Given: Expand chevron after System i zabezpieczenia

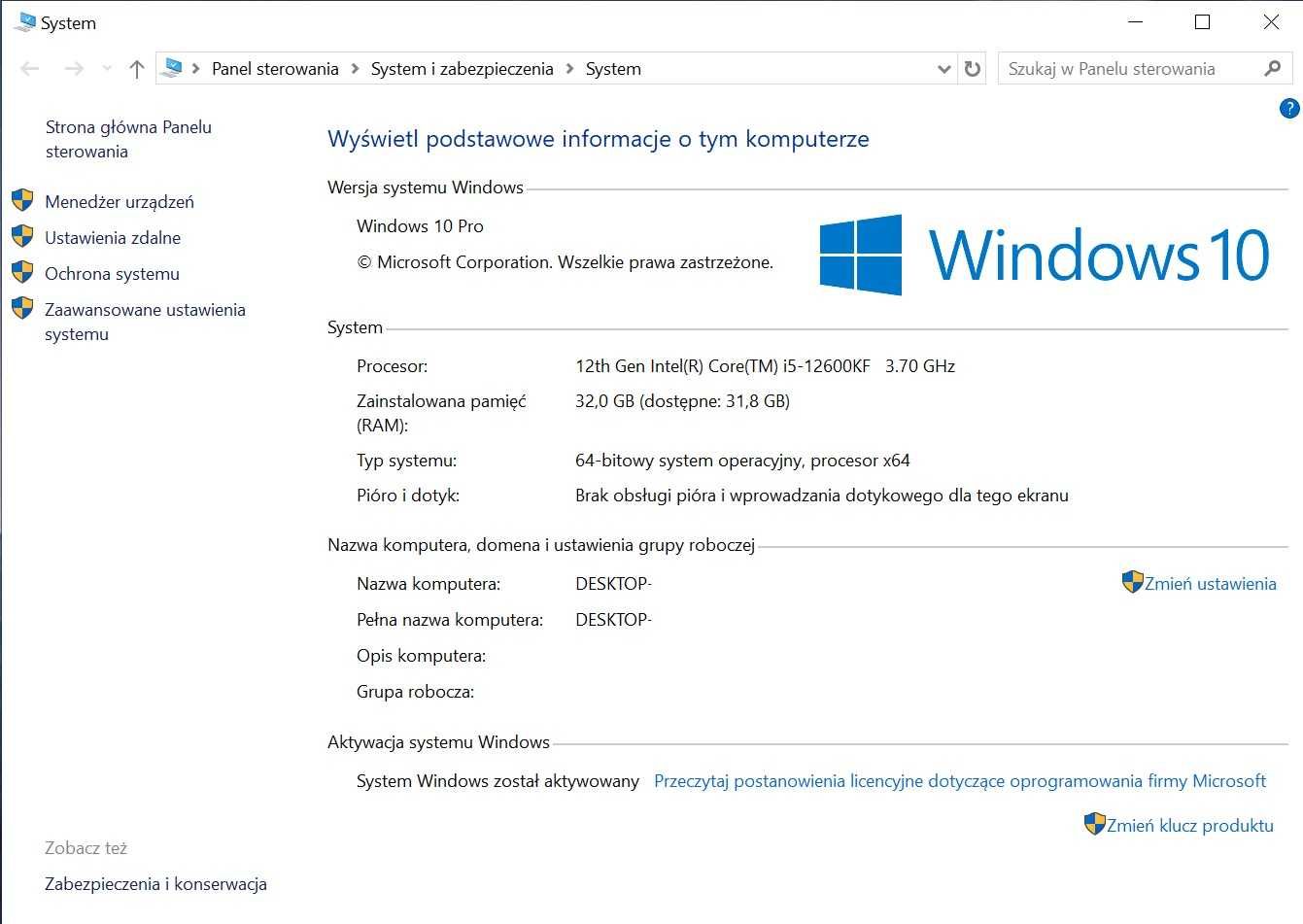Looking at the screenshot, I should click(x=569, y=69).
